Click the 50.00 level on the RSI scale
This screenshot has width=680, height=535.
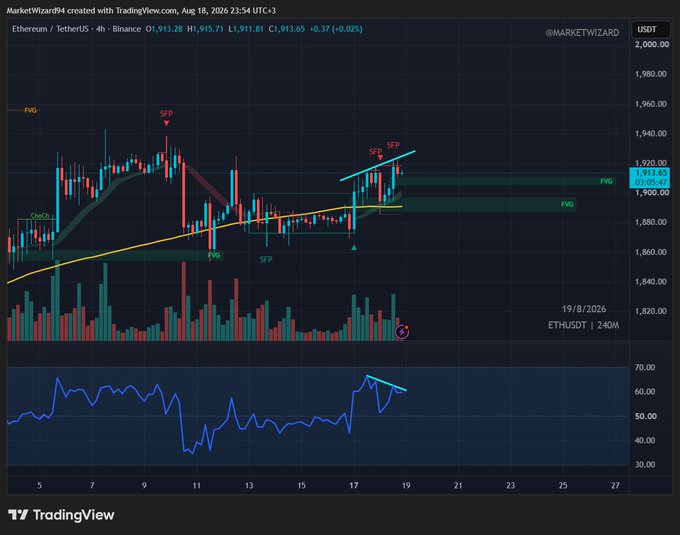(646, 416)
